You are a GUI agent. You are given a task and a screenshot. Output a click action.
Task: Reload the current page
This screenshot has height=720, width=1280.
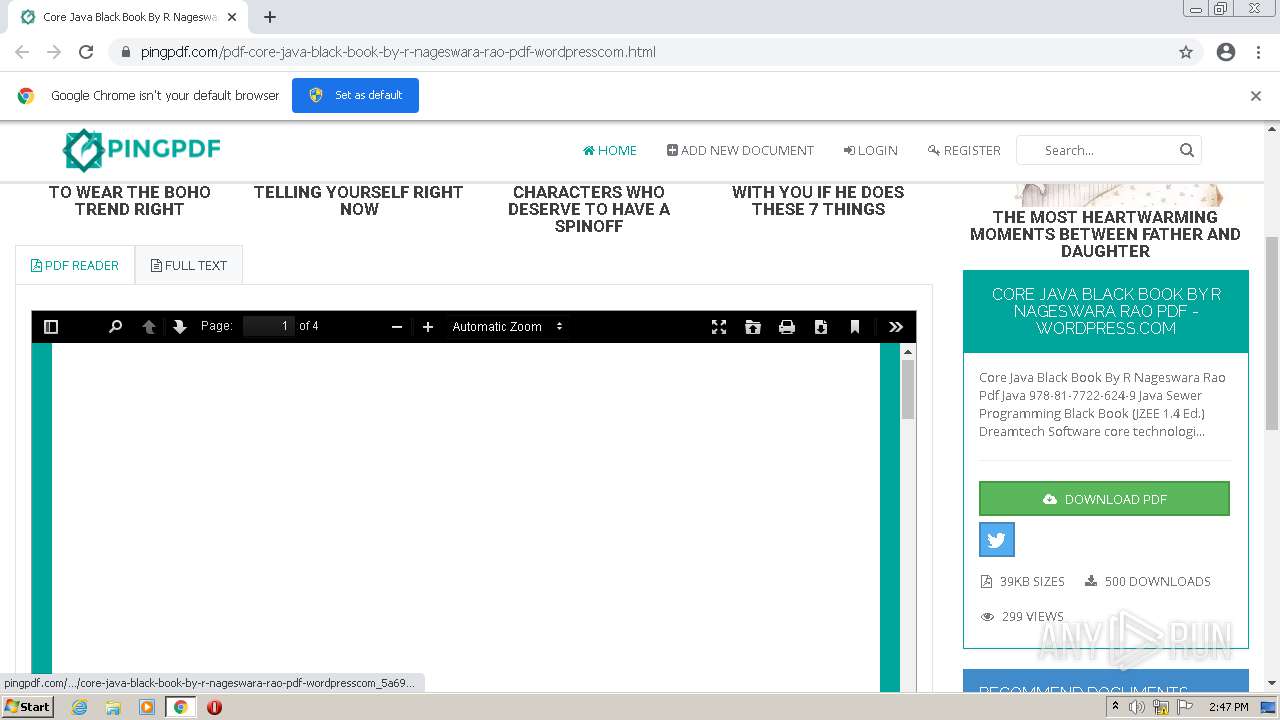click(86, 52)
